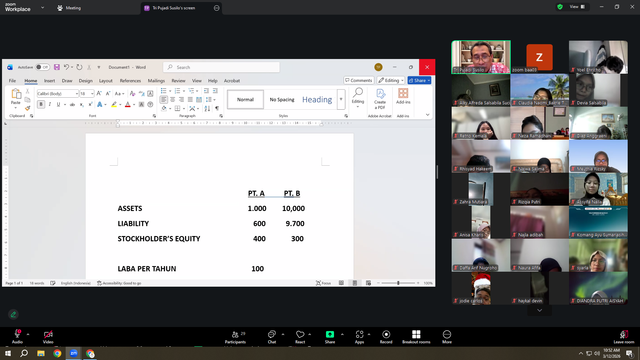This screenshot has width=640, height=360.
Task: Toggle AutoSave switch in Word
Action: click(42, 67)
